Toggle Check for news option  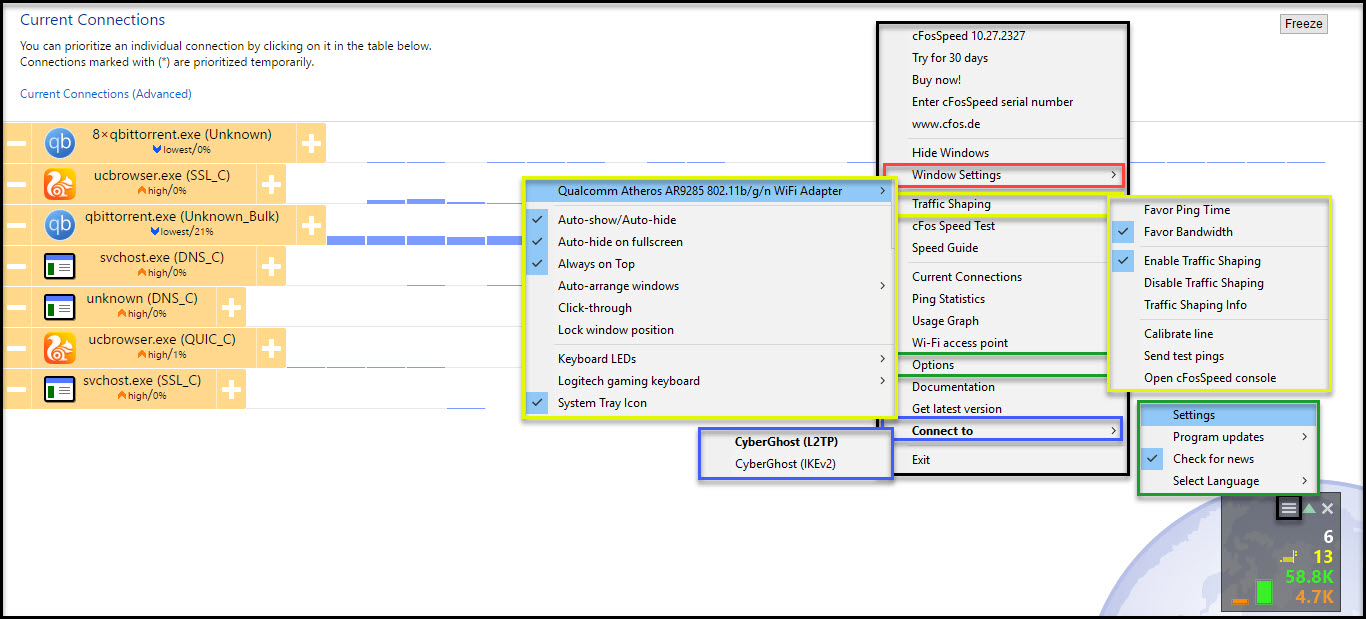1228,459
